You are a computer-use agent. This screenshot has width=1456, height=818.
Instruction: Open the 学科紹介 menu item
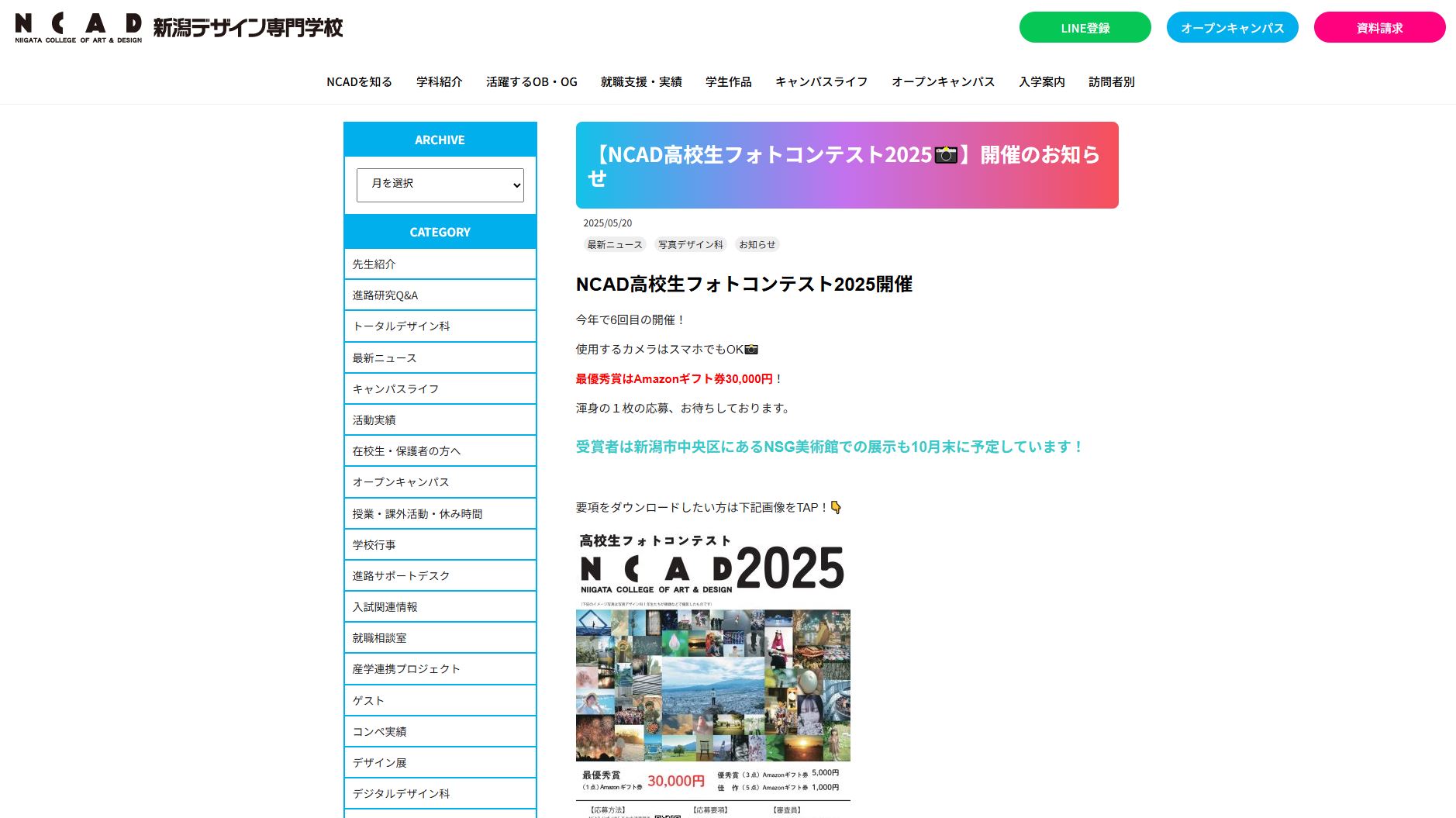(x=439, y=81)
